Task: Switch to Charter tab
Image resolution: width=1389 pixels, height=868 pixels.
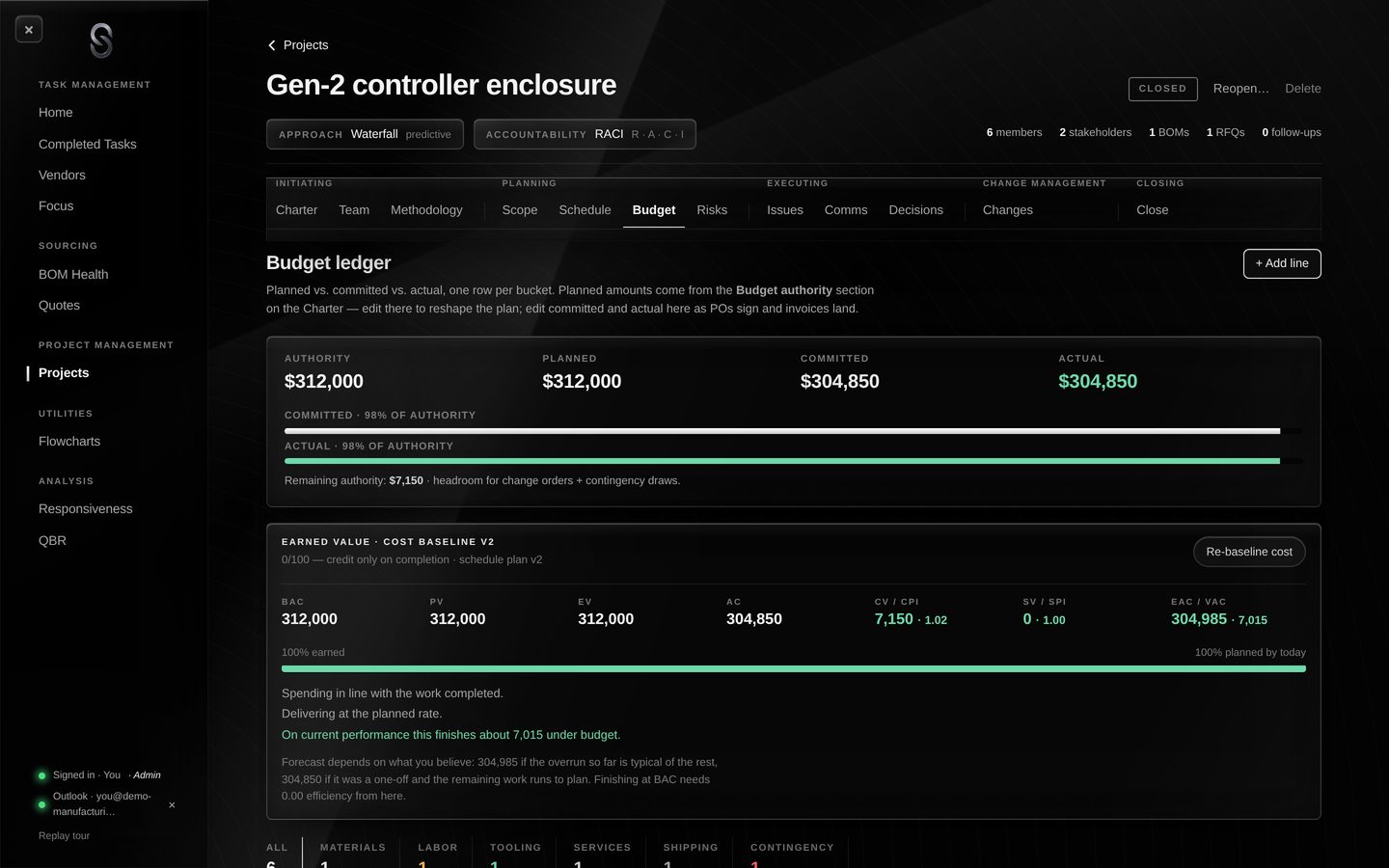Action: [x=296, y=210]
